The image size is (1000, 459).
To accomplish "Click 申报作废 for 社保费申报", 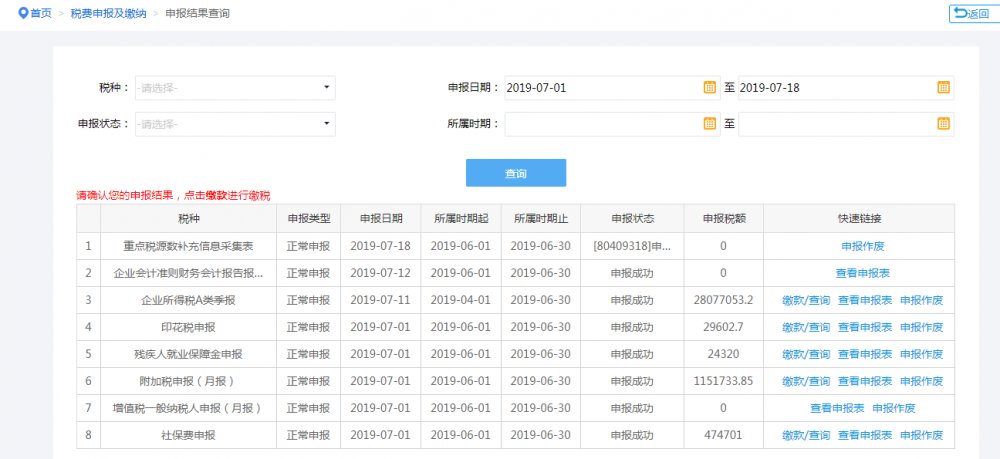I will [x=922, y=435].
